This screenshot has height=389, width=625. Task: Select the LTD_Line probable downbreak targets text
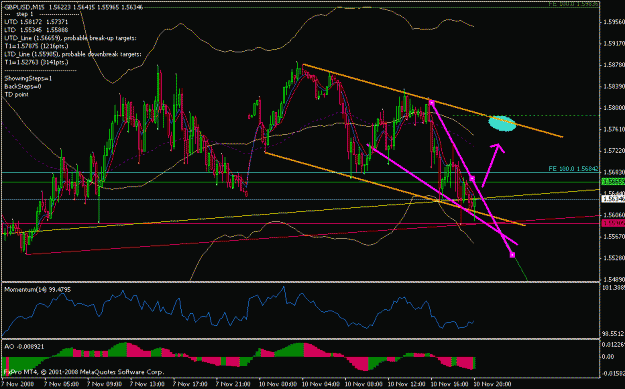tap(73, 54)
